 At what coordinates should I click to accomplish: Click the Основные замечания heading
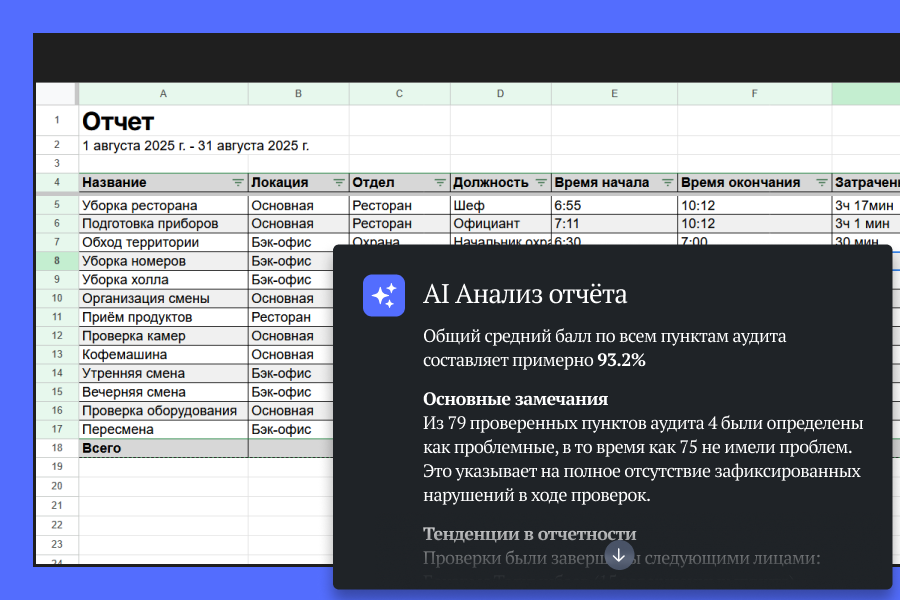516,398
